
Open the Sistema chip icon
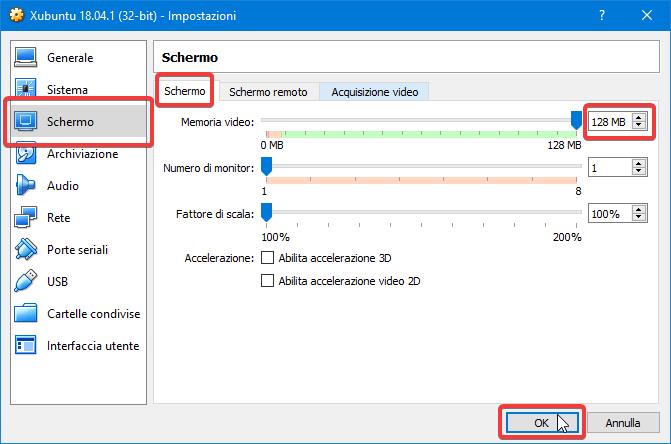pyautogui.click(x=26, y=89)
